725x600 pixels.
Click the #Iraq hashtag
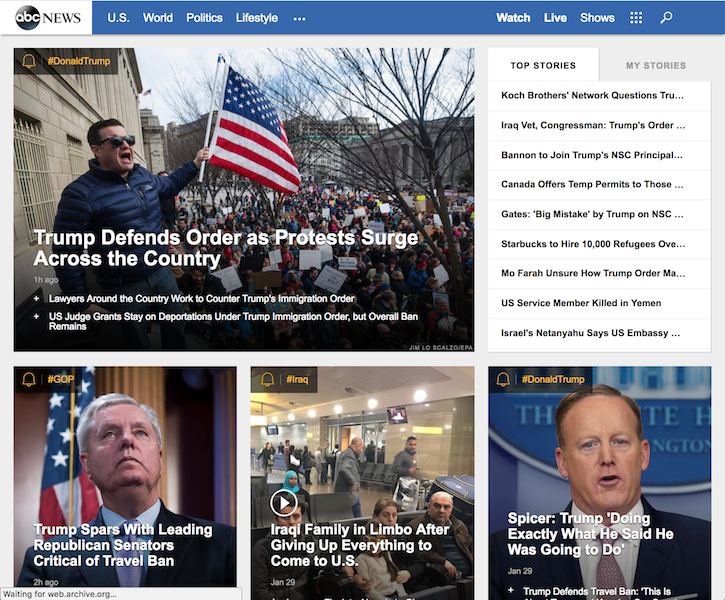pos(297,380)
